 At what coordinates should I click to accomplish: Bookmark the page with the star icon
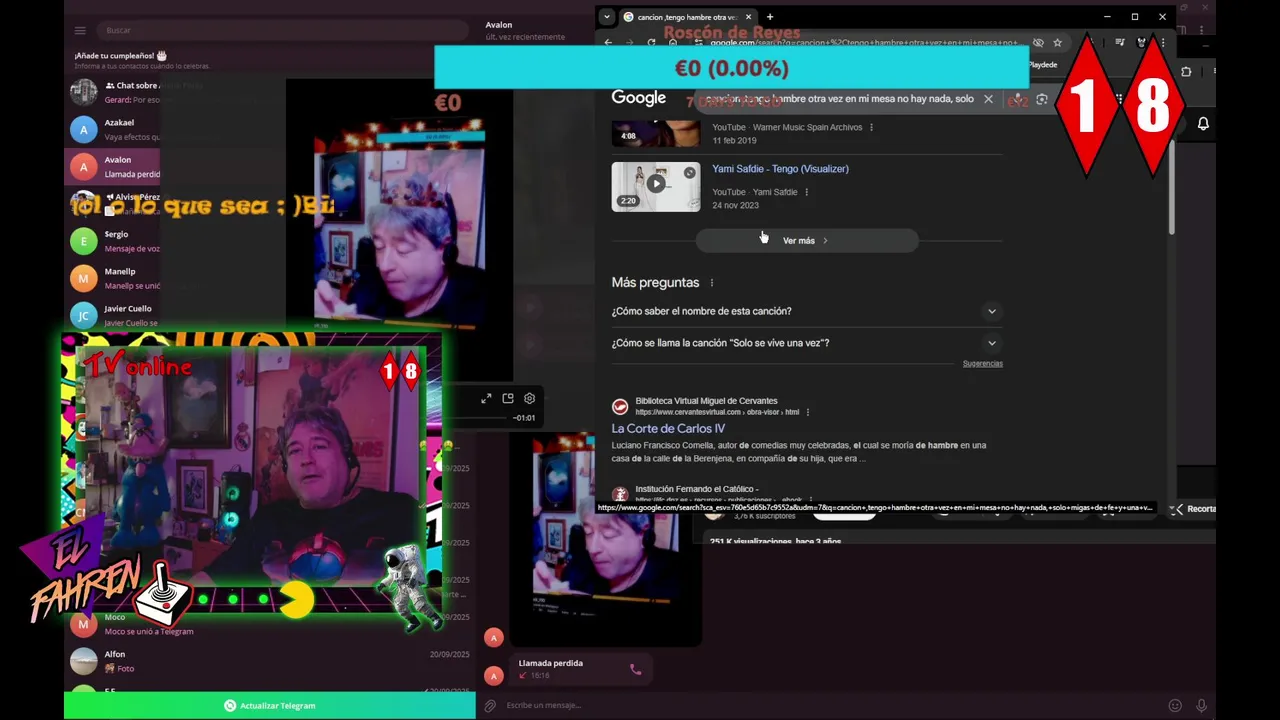pyautogui.click(x=1057, y=42)
